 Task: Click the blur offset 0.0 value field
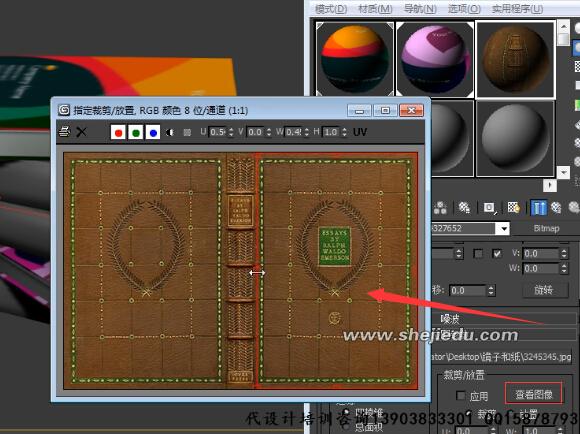[468, 290]
